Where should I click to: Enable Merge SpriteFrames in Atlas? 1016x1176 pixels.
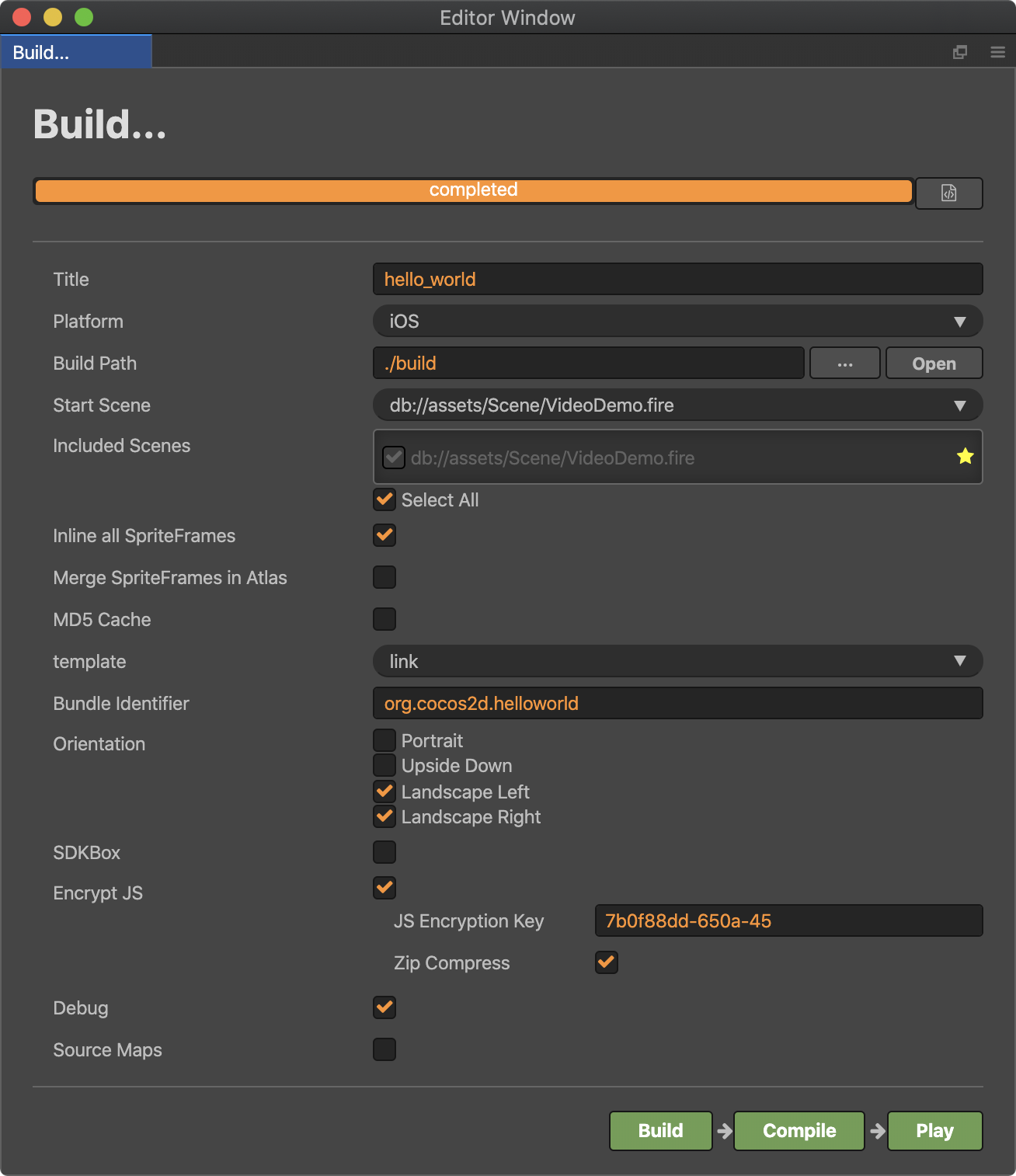pos(384,577)
